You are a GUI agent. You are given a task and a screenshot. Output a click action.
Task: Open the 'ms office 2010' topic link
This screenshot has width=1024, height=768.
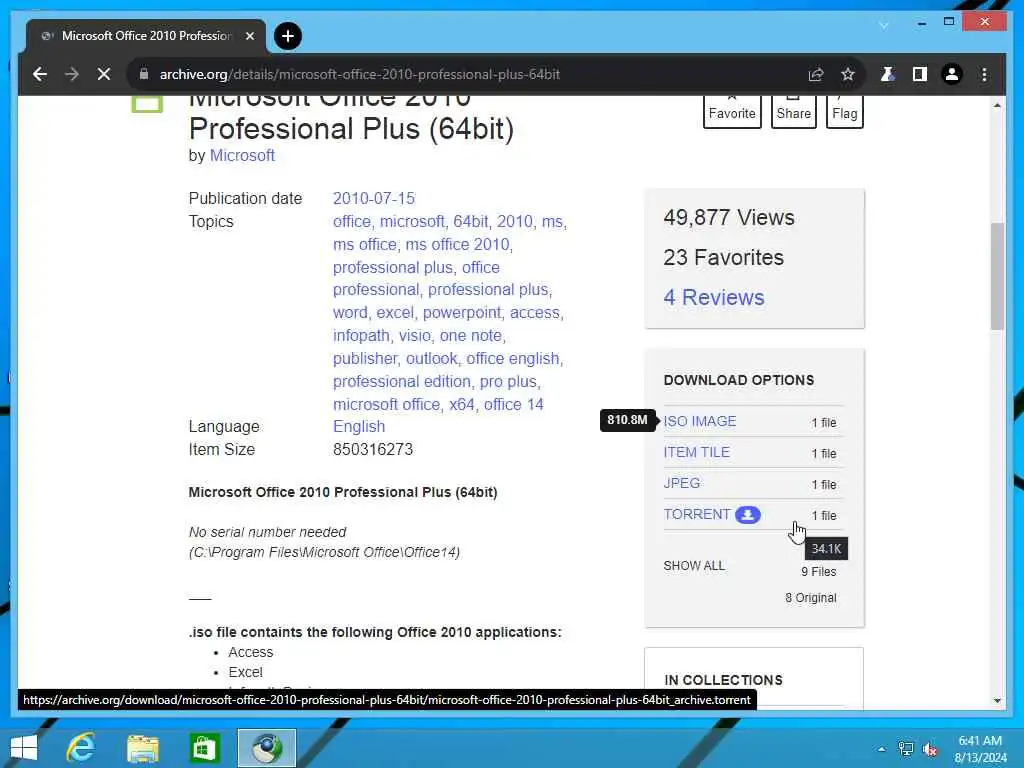pos(457,244)
